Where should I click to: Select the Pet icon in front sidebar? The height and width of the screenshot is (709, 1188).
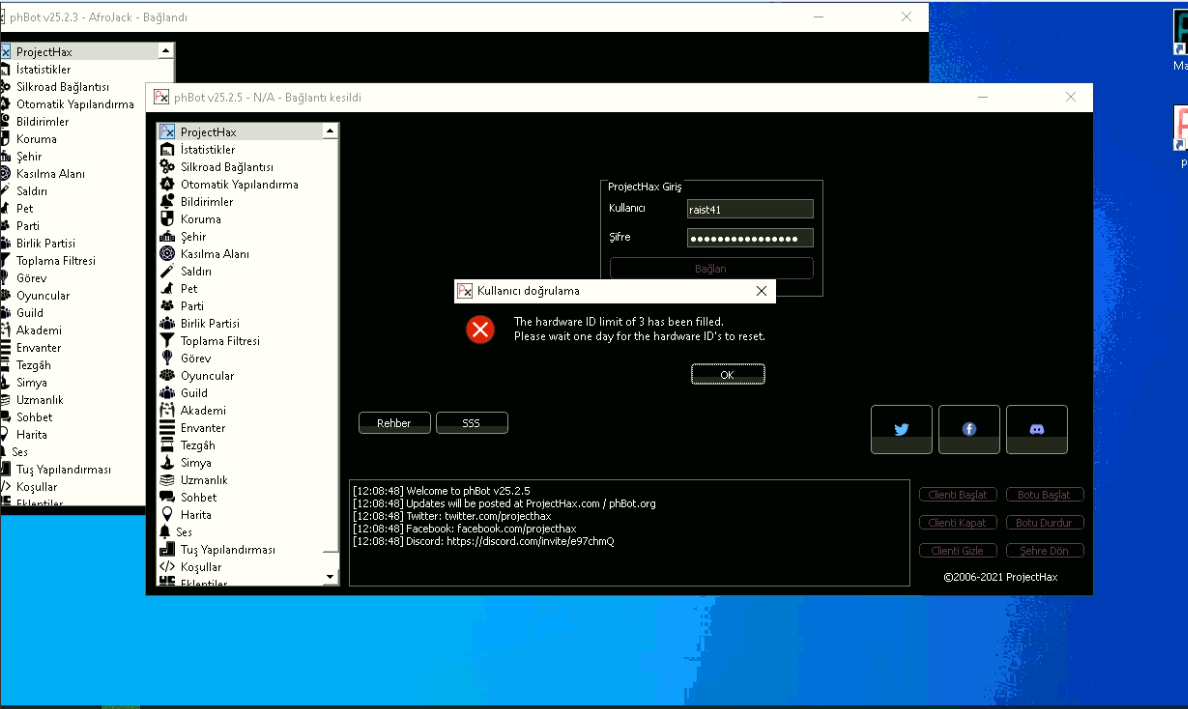click(168, 289)
